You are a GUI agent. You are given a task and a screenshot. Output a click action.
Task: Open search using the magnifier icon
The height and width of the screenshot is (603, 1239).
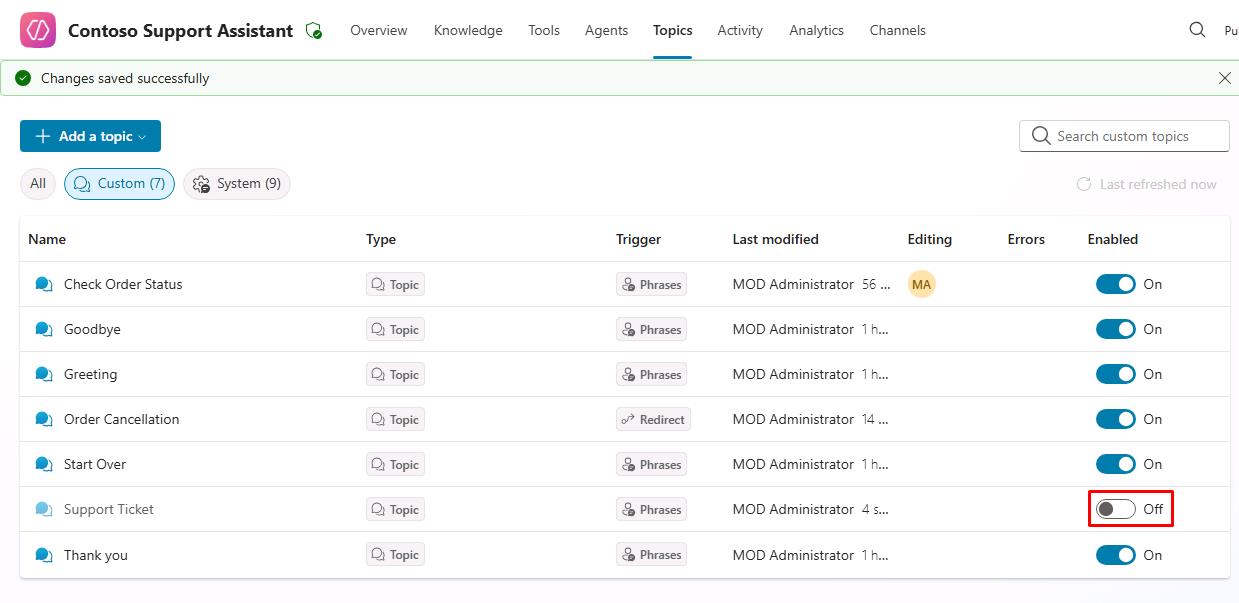pos(1197,30)
